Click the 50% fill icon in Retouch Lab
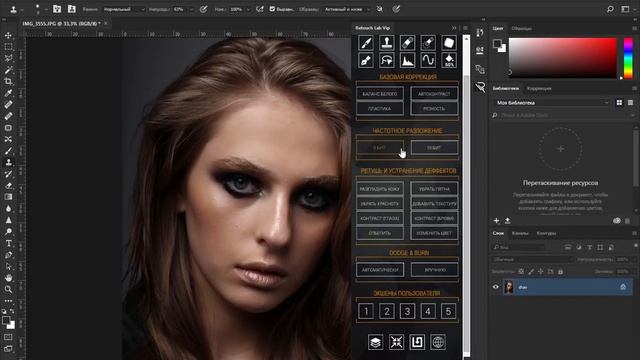This screenshot has height=360, width=640. (x=449, y=60)
